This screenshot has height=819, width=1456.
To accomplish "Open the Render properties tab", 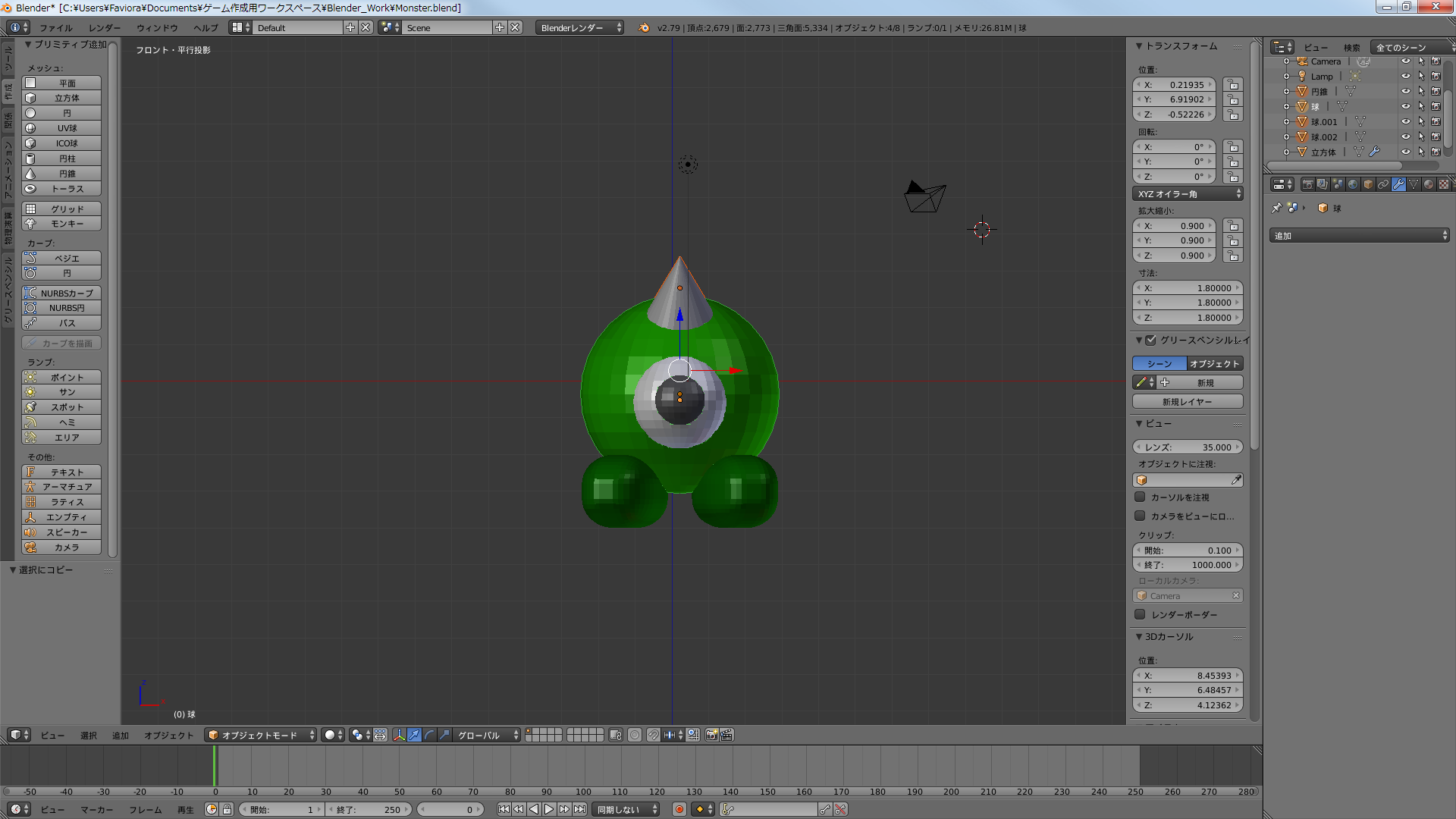I will (x=1307, y=184).
